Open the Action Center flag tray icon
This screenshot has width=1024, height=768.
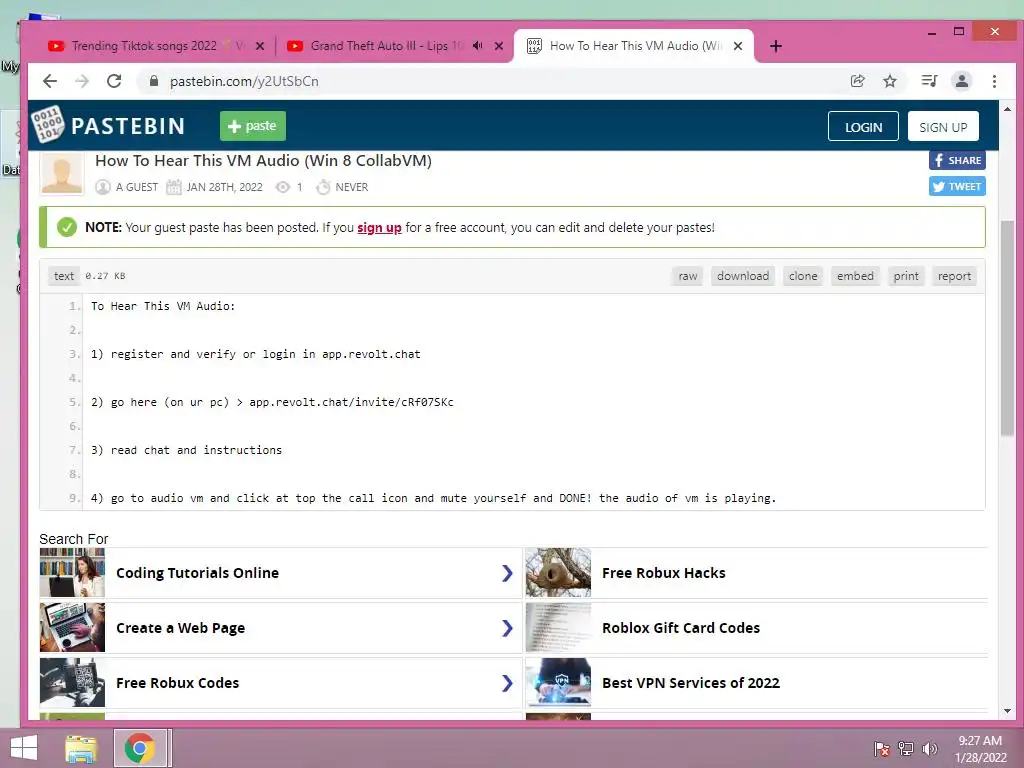[882, 748]
